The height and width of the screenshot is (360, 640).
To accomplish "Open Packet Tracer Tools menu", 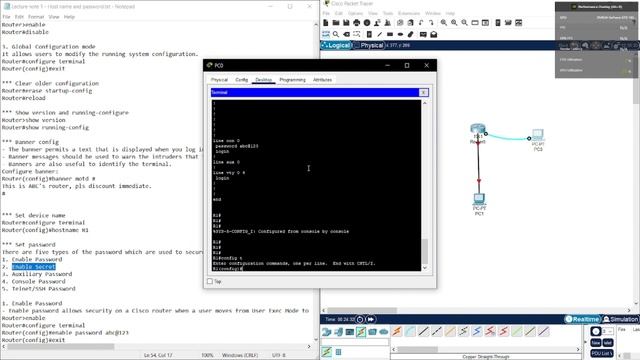I will (x=388, y=13).
